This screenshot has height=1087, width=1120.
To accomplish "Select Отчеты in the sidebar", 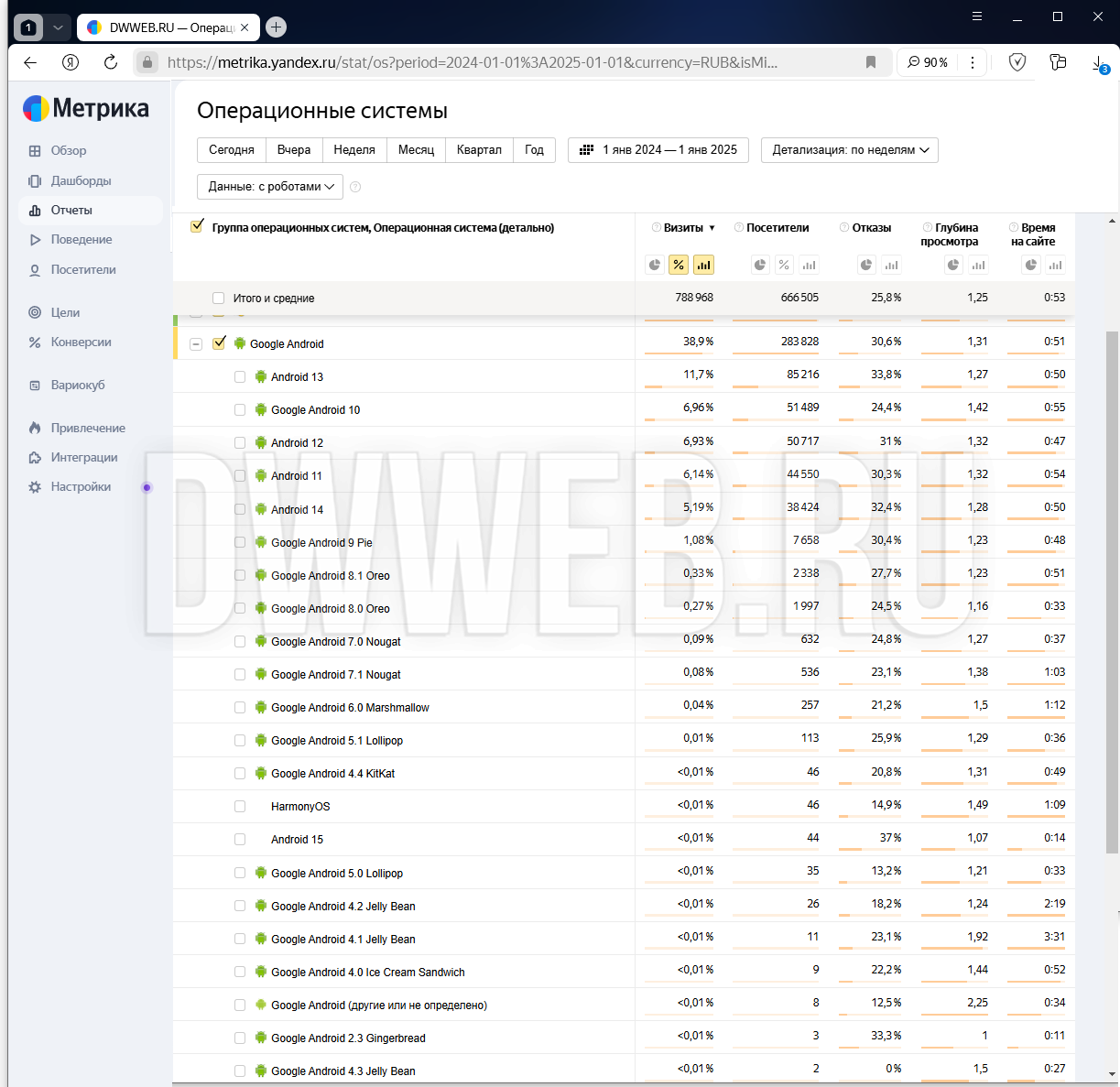I will [90, 210].
